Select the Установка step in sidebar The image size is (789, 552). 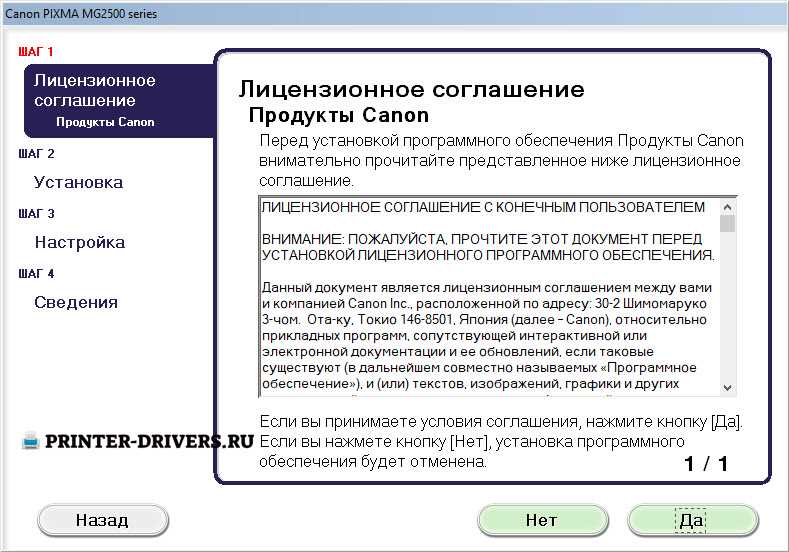(x=78, y=182)
